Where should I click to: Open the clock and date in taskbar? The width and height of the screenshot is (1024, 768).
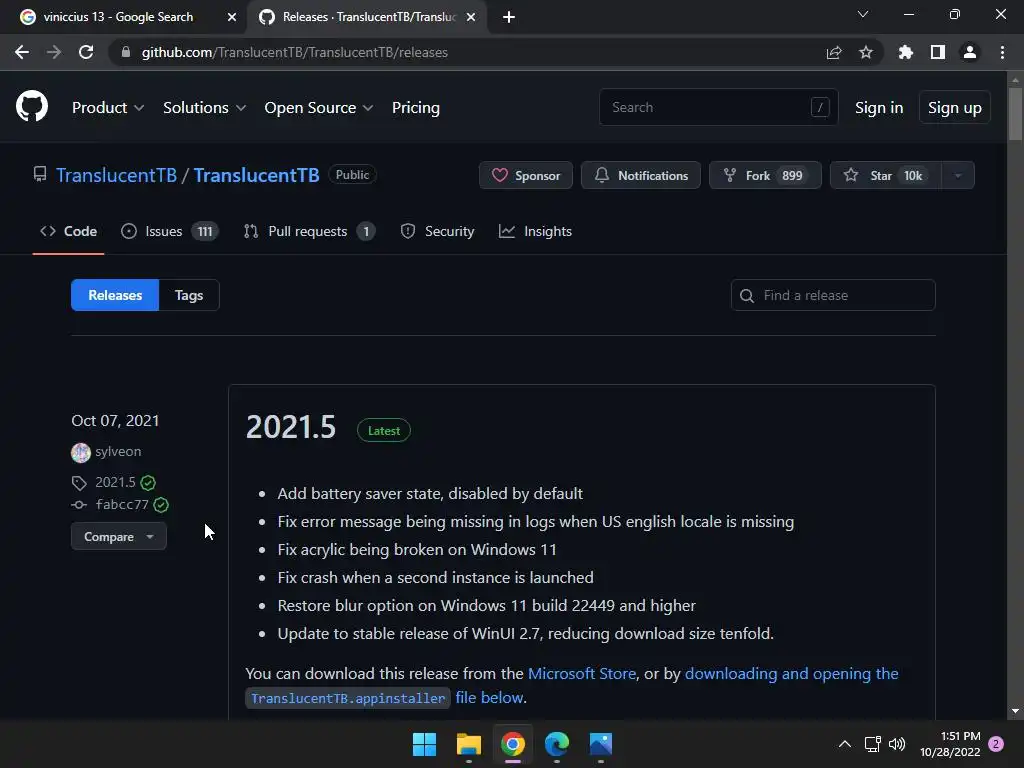pos(950,744)
